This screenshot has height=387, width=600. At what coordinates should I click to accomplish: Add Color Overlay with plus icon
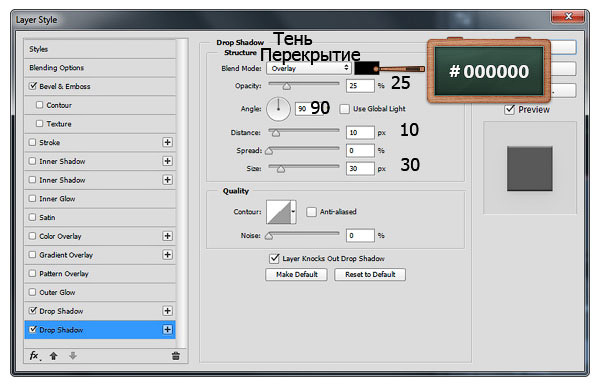pyautogui.click(x=167, y=236)
